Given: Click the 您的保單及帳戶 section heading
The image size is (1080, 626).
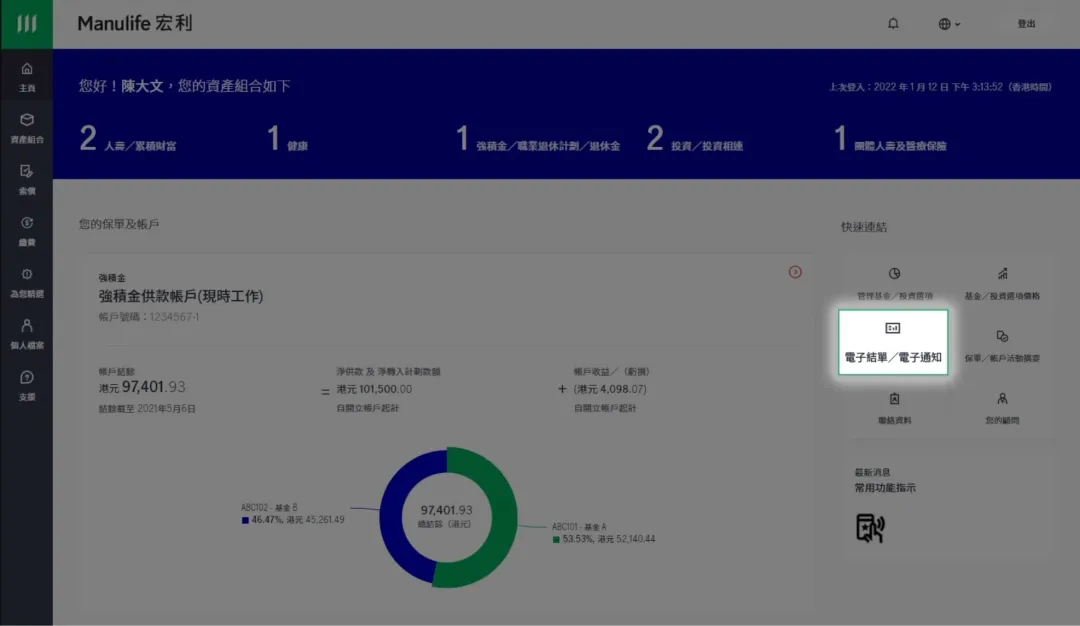Looking at the screenshot, I should [118, 224].
